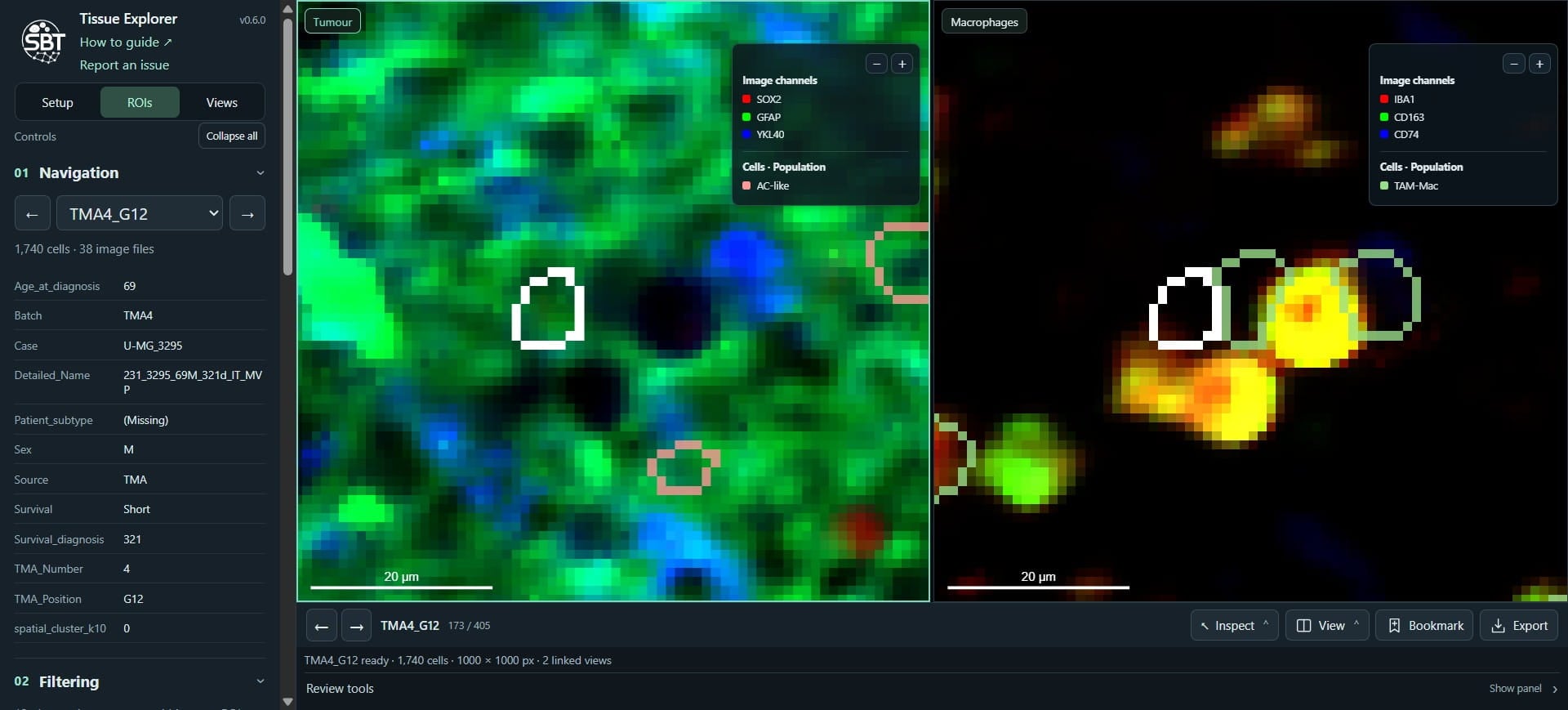Viewport: 1568px width, 710px height.
Task: Open the Inspect menu
Action: tap(1234, 626)
